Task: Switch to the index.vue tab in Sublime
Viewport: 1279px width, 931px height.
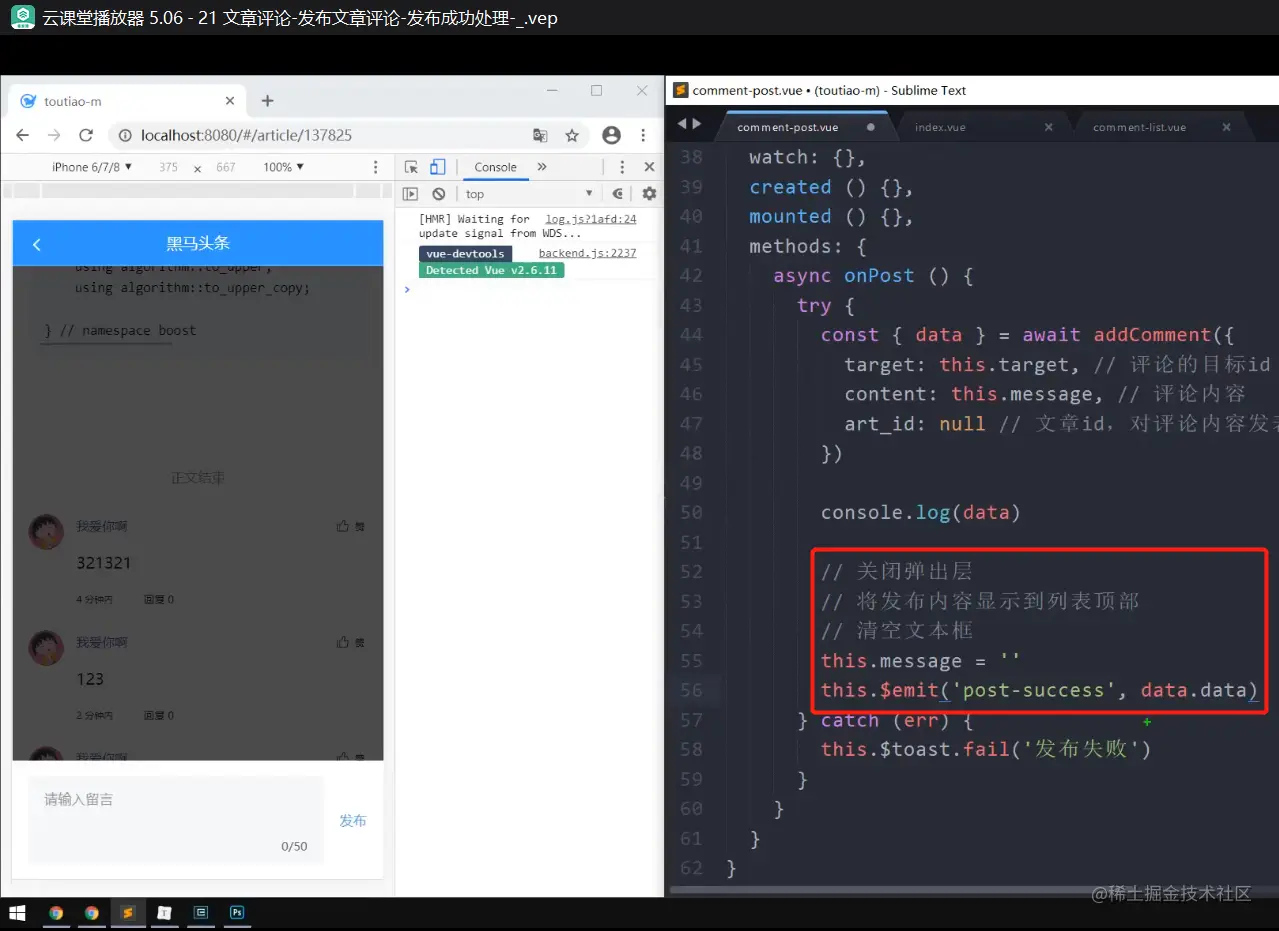Action: click(x=940, y=128)
